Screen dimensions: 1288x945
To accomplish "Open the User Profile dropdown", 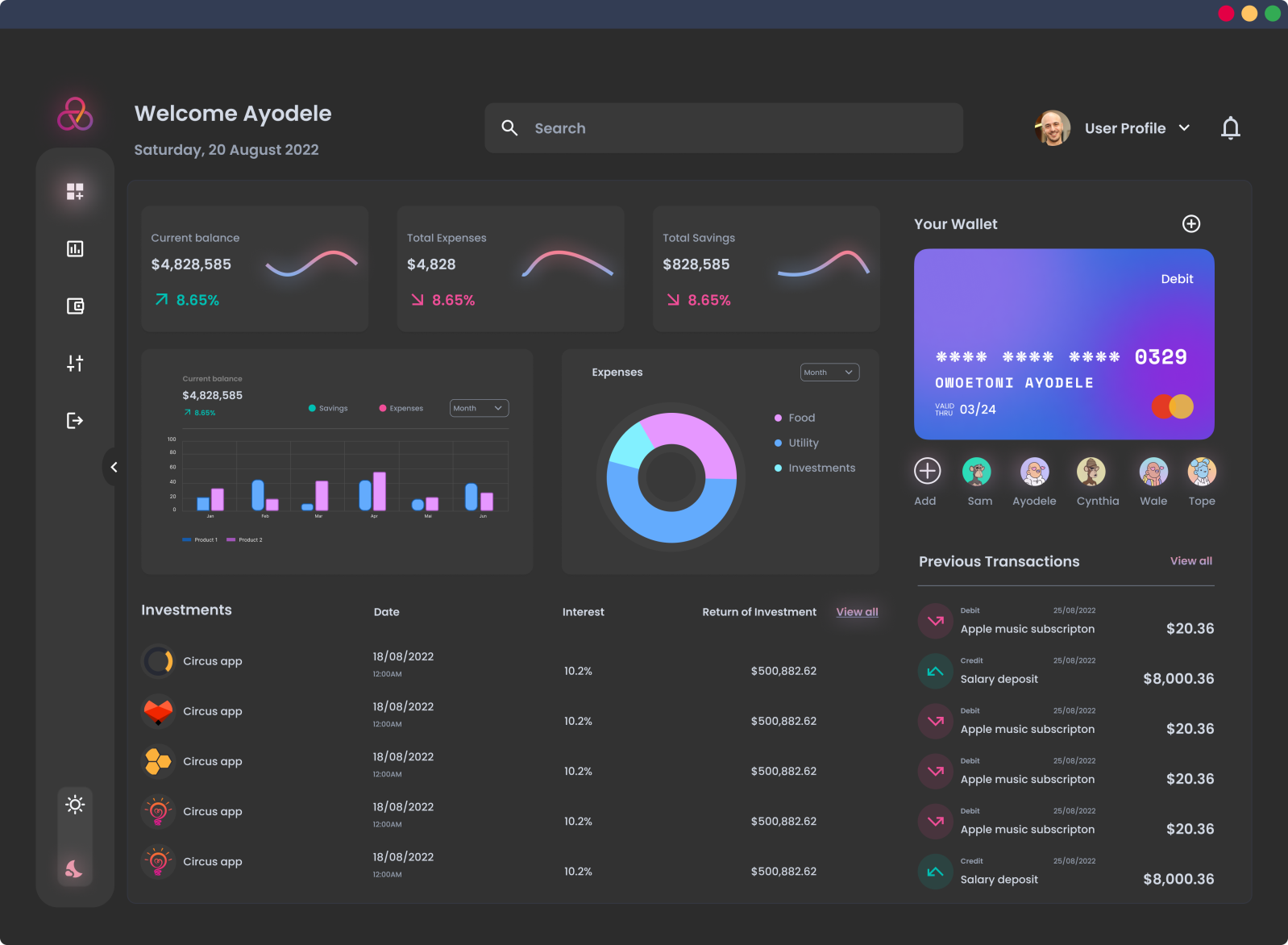I will click(1137, 128).
